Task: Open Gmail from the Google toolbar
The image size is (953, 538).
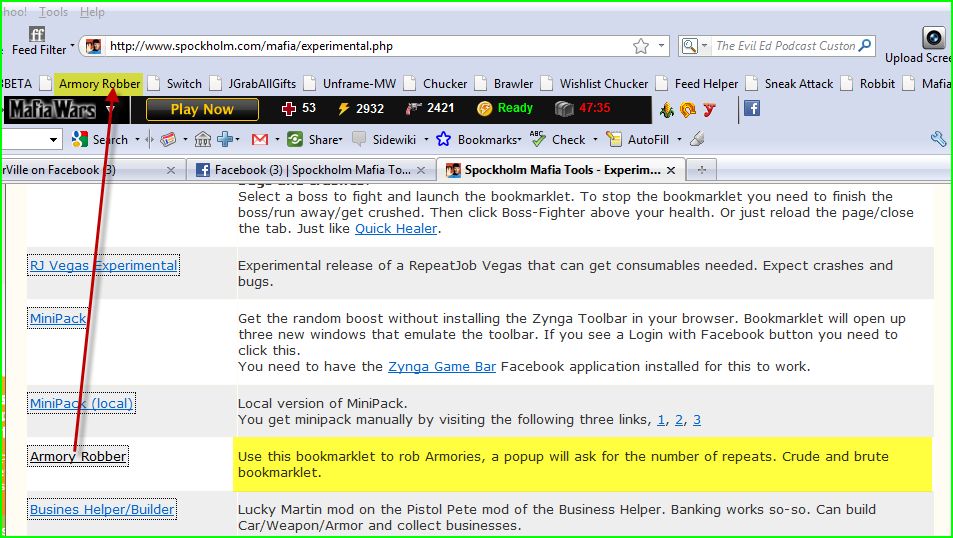Action: coord(260,140)
